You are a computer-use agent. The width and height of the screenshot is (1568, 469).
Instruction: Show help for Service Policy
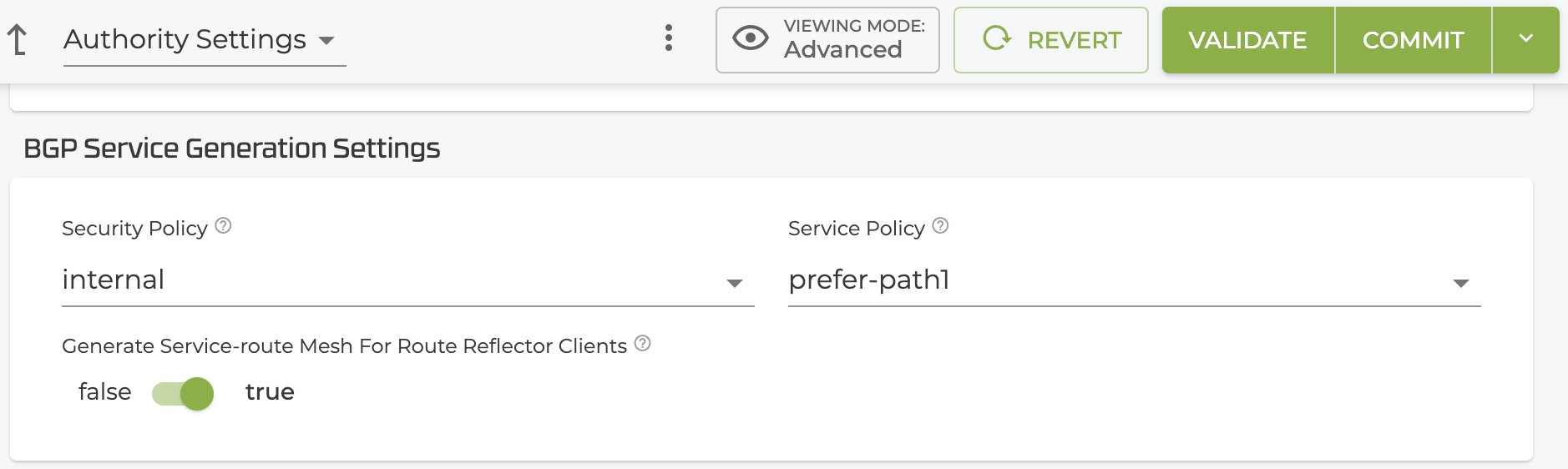pos(940,226)
